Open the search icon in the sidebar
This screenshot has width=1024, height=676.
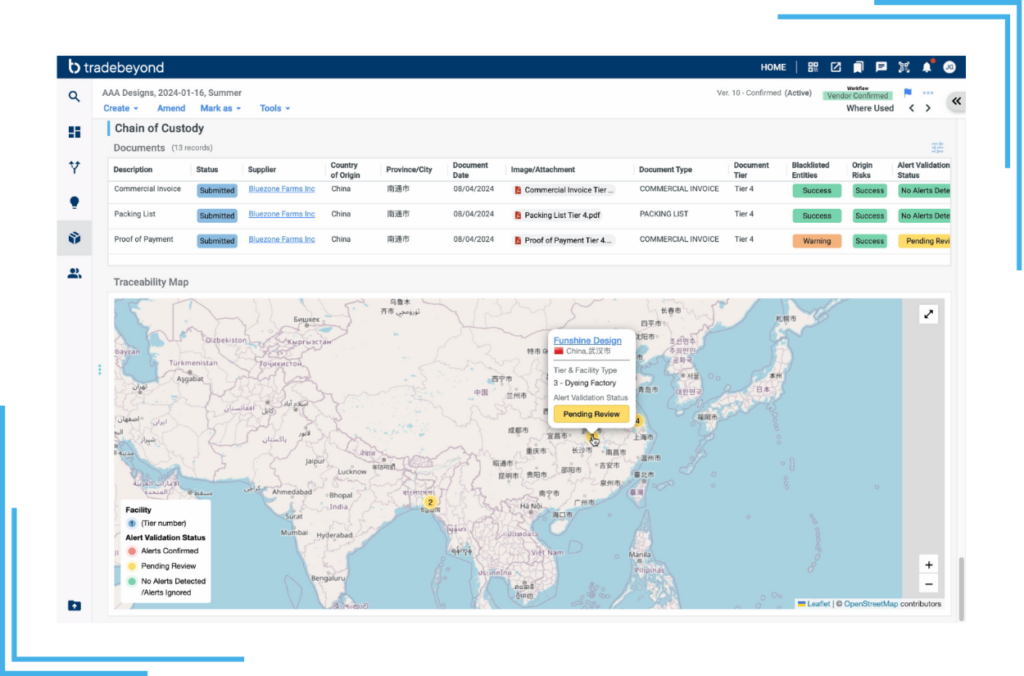pos(74,97)
